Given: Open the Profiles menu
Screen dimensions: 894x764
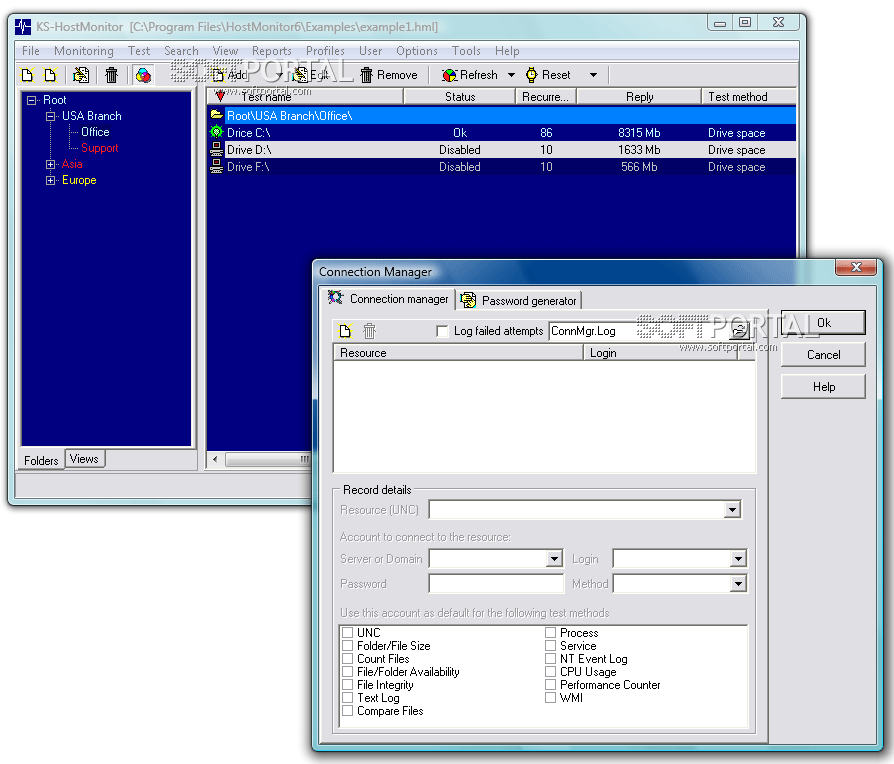Looking at the screenshot, I should [325, 51].
